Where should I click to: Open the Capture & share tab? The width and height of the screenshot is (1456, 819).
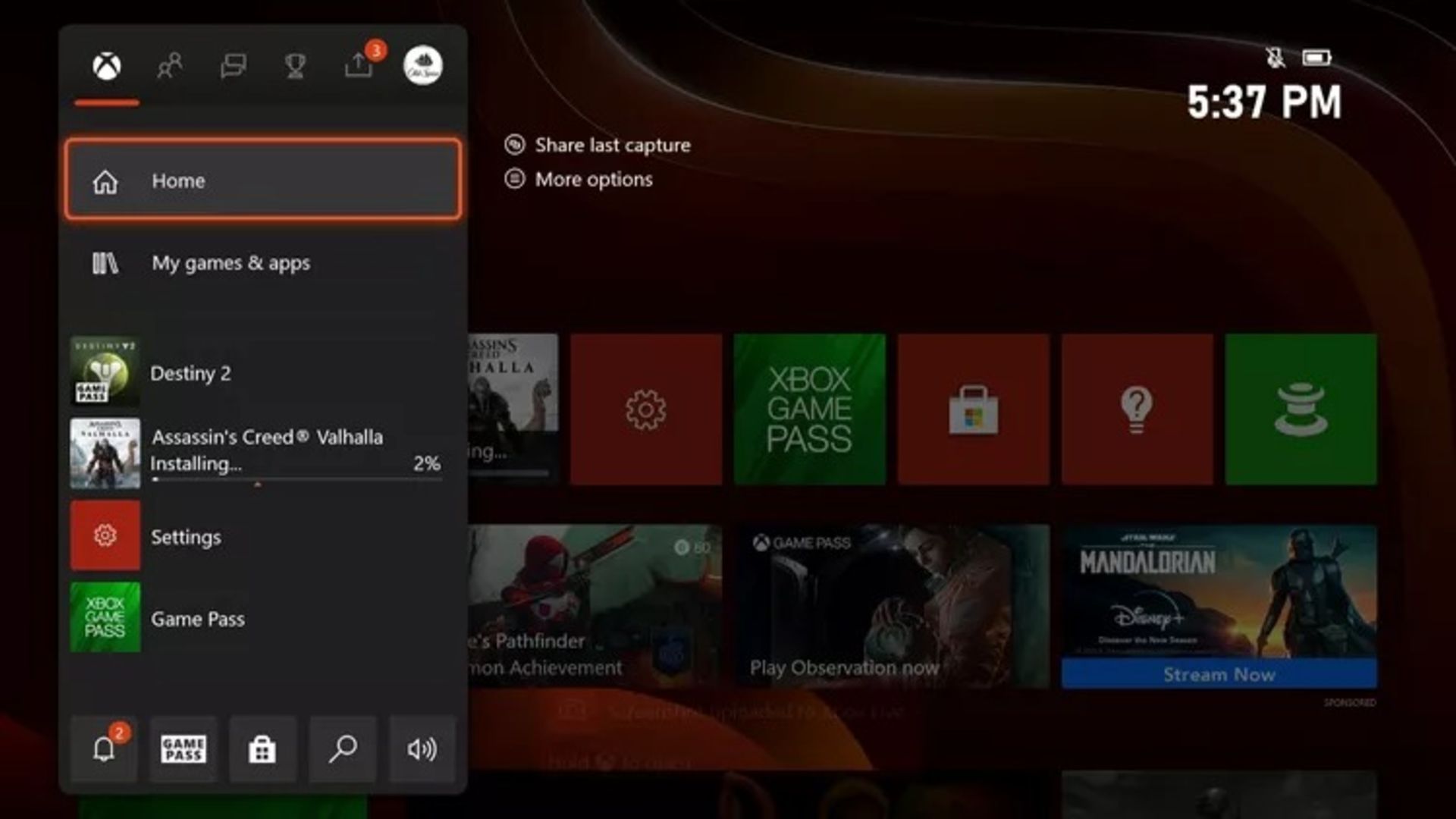(359, 65)
